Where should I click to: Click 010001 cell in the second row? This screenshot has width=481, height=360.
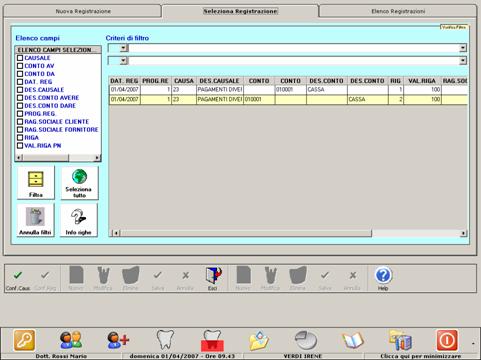coord(259,99)
